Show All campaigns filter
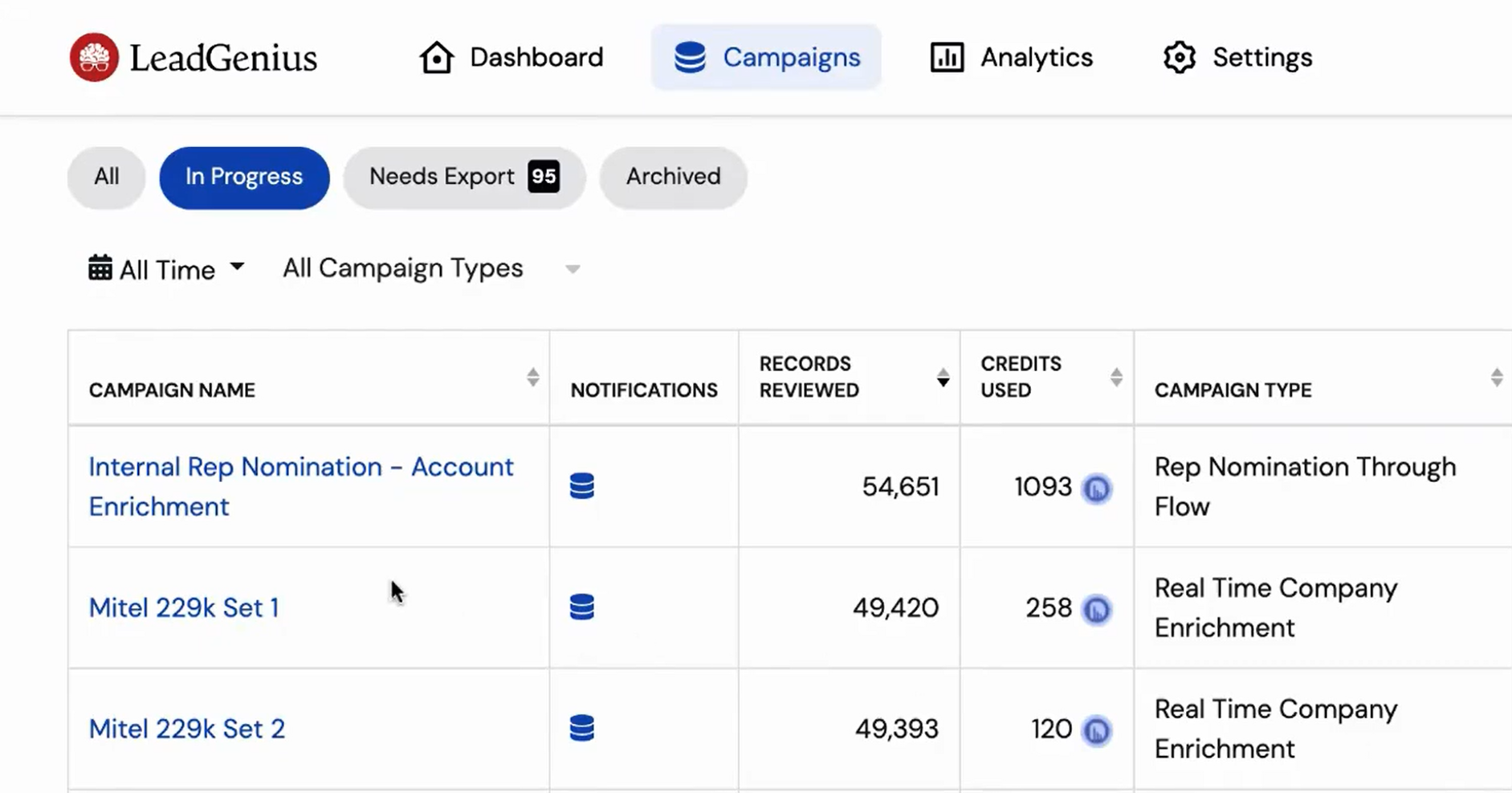1512x793 pixels. point(107,178)
